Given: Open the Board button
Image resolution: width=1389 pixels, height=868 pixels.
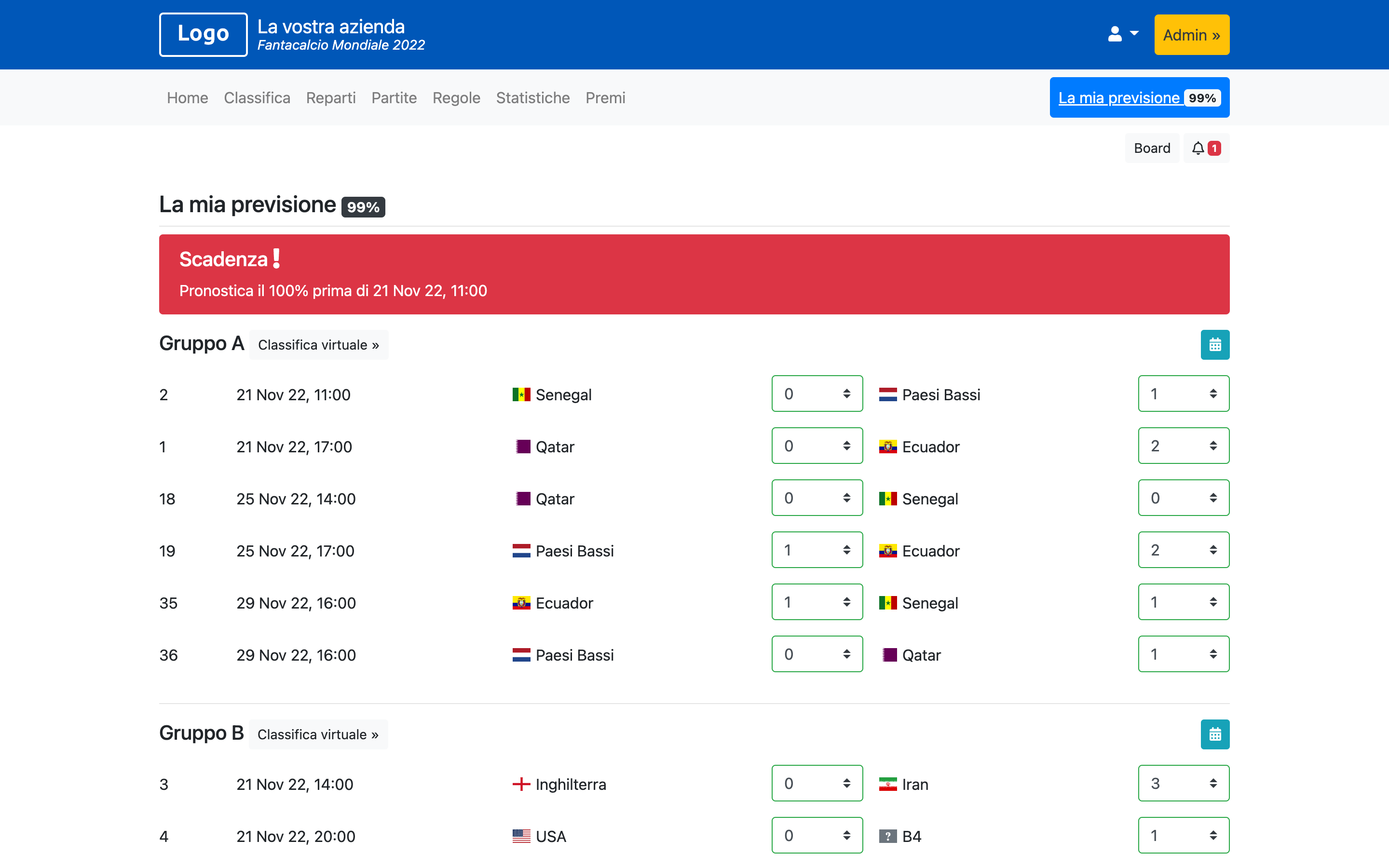Looking at the screenshot, I should (x=1152, y=148).
